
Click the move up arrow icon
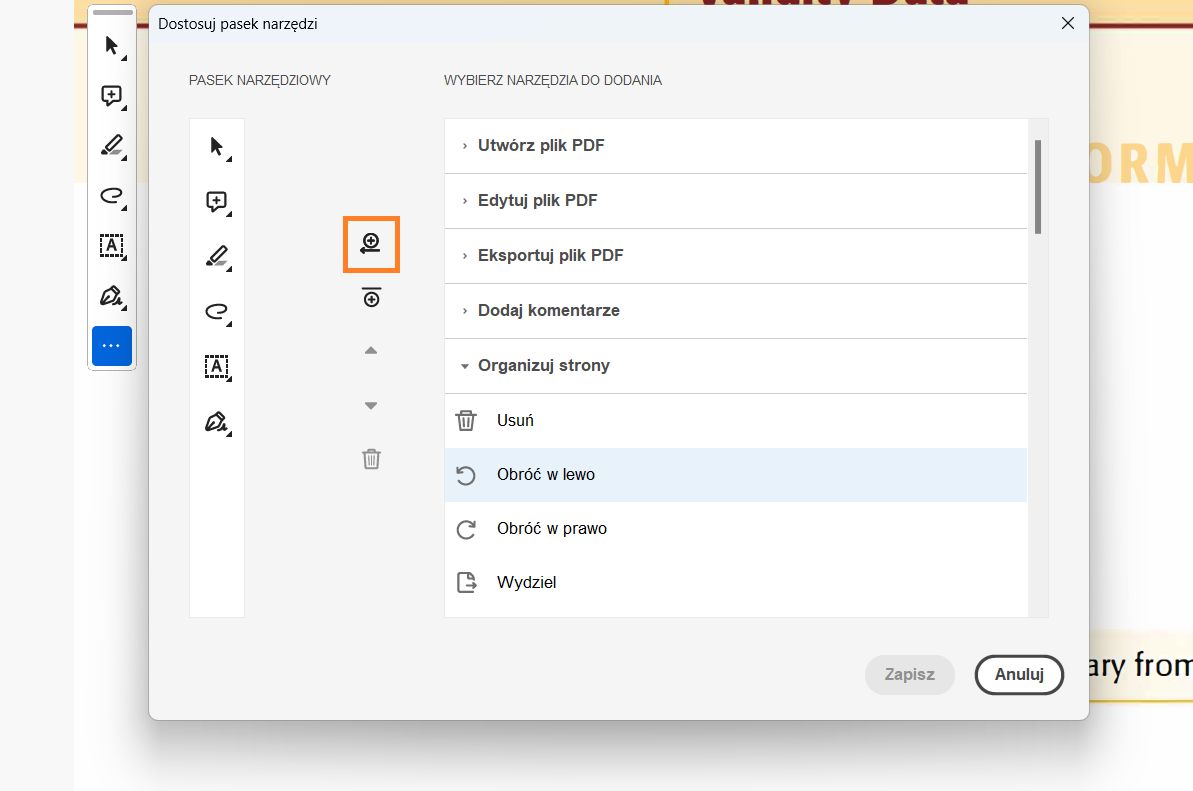point(371,351)
